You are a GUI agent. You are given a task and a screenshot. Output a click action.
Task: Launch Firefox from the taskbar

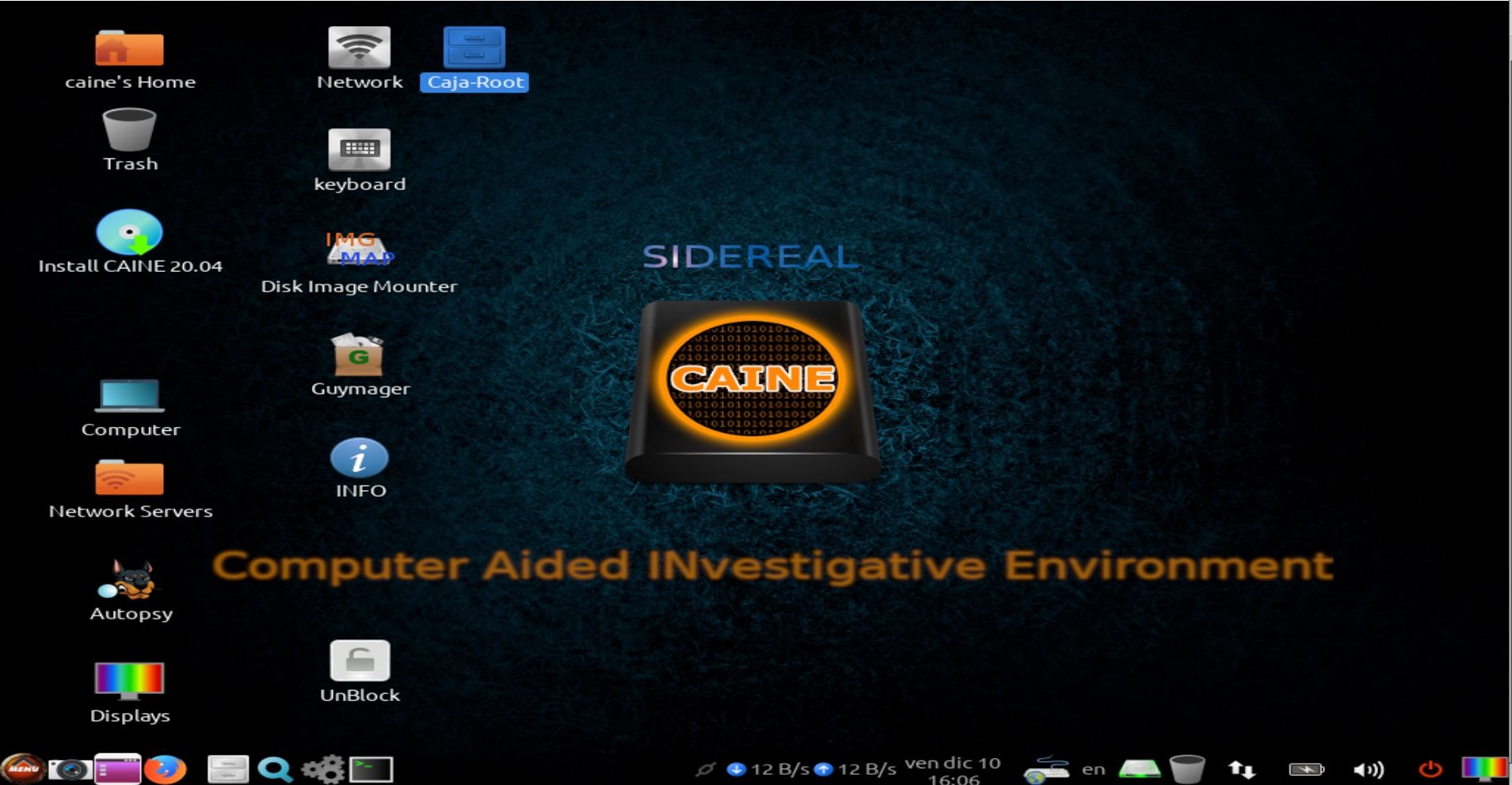click(166, 768)
